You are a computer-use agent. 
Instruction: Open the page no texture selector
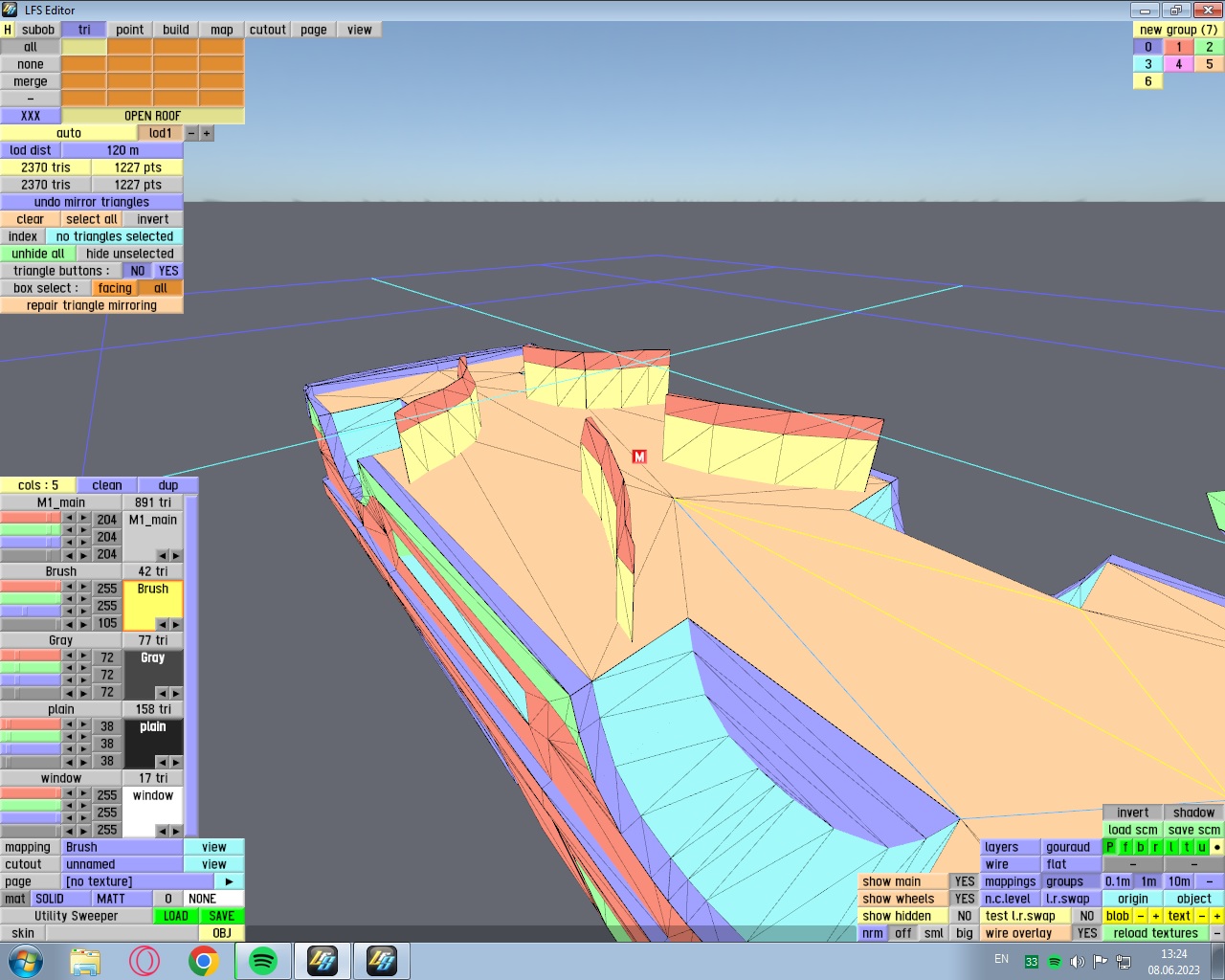pos(138,881)
